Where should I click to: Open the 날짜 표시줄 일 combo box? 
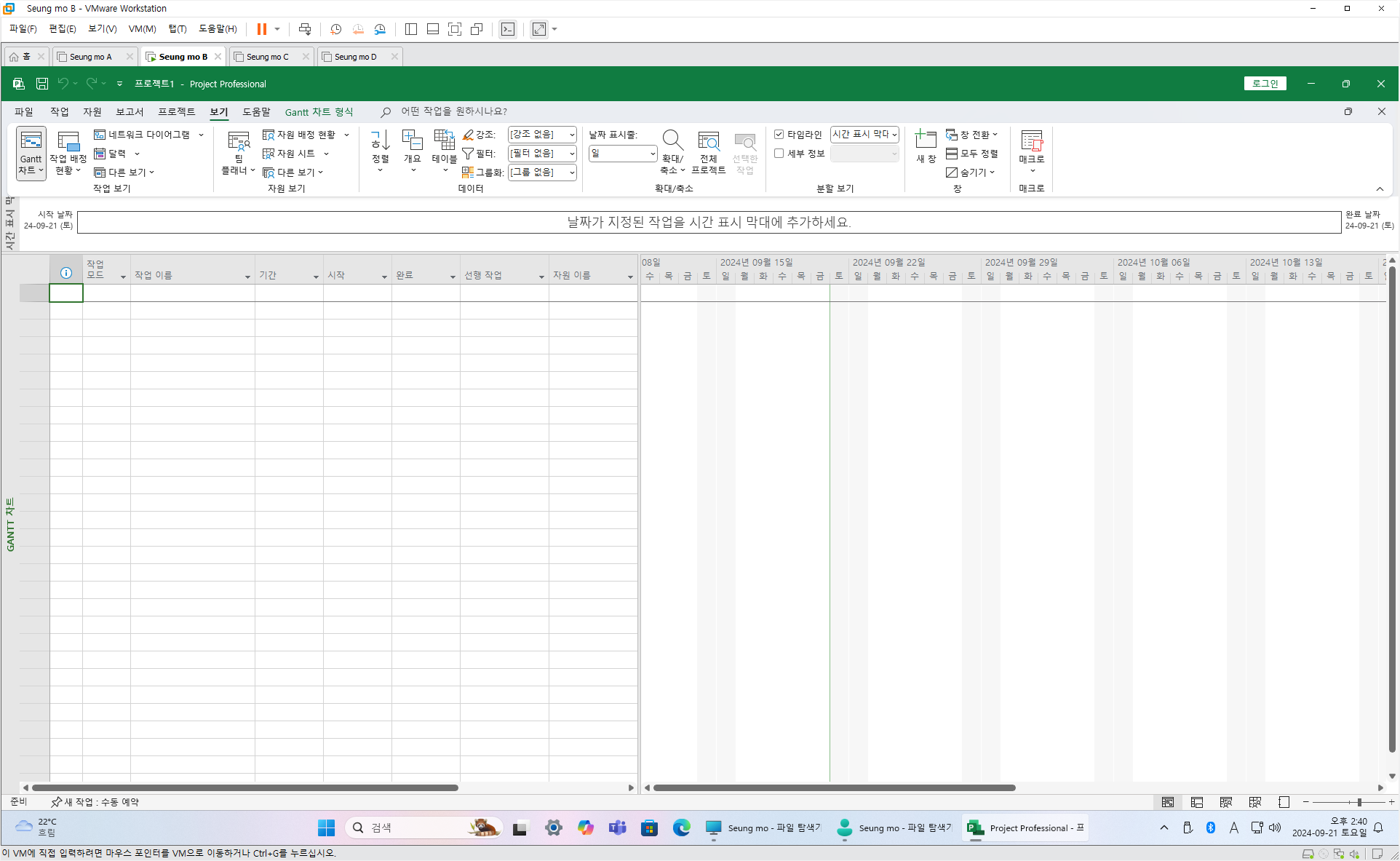click(652, 154)
